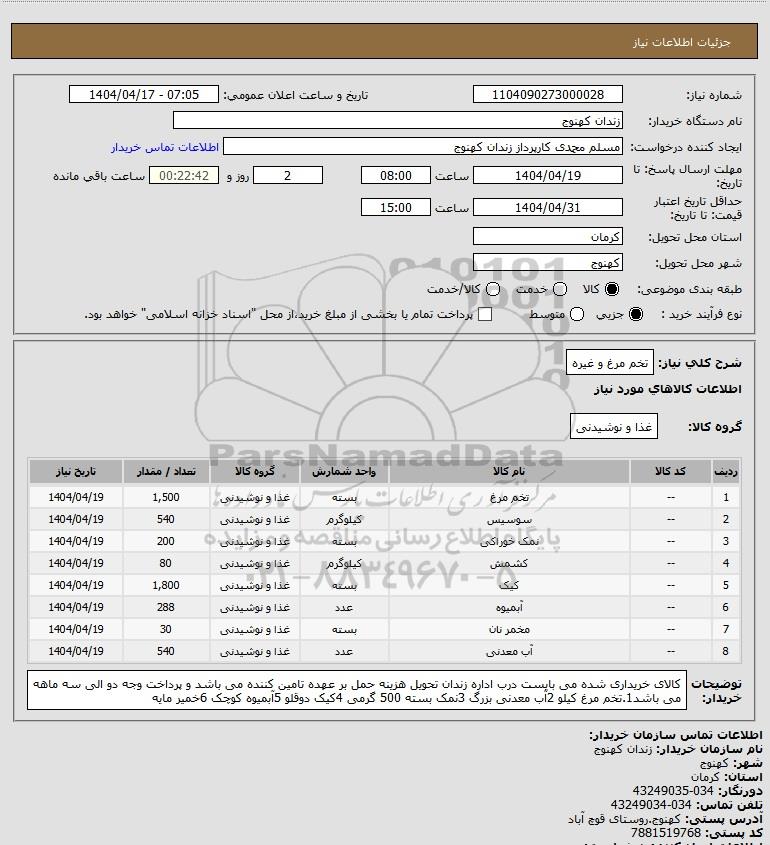770x845 pixels.
Task: Click the شماره نیاز field 1104090273000028
Action: [x=547, y=94]
